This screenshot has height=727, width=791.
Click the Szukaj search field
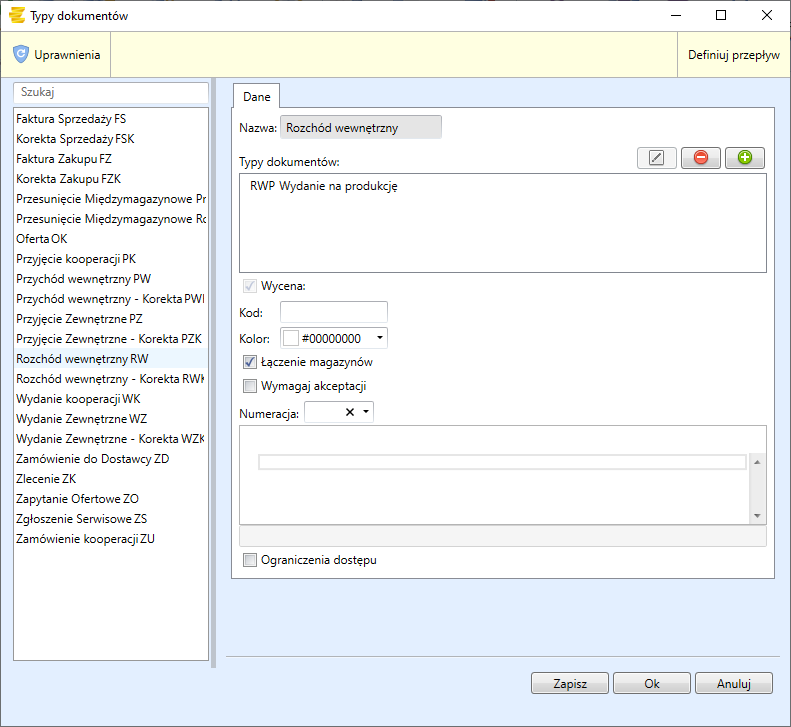point(111,91)
